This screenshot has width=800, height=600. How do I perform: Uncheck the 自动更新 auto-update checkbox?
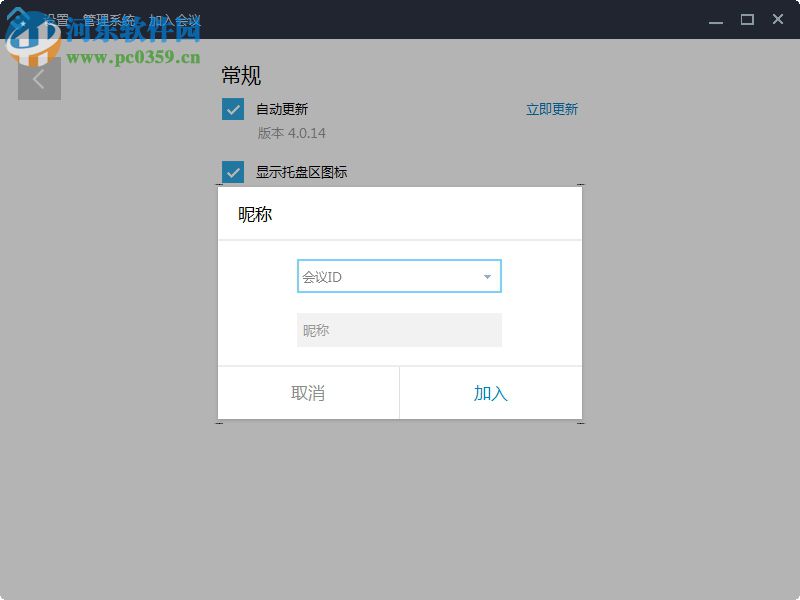[x=231, y=109]
